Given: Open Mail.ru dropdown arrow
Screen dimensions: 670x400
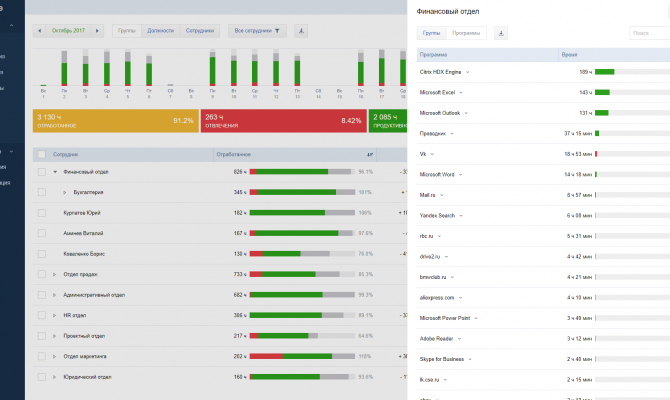Looking at the screenshot, I should click(441, 195).
